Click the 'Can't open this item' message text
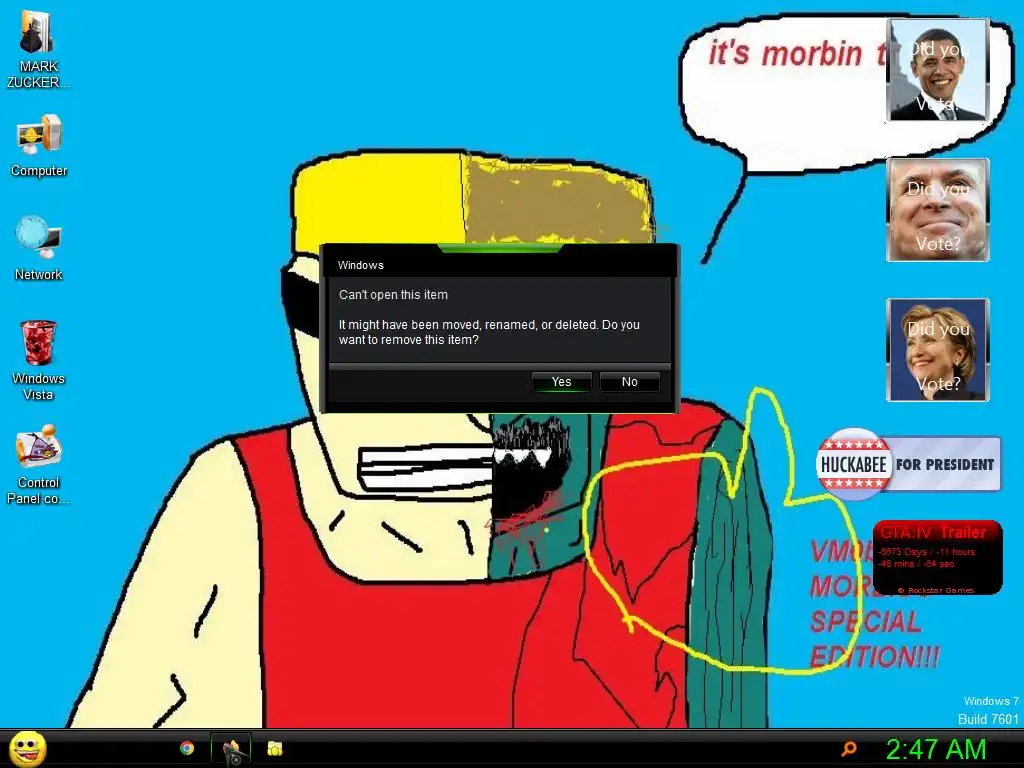 click(393, 295)
